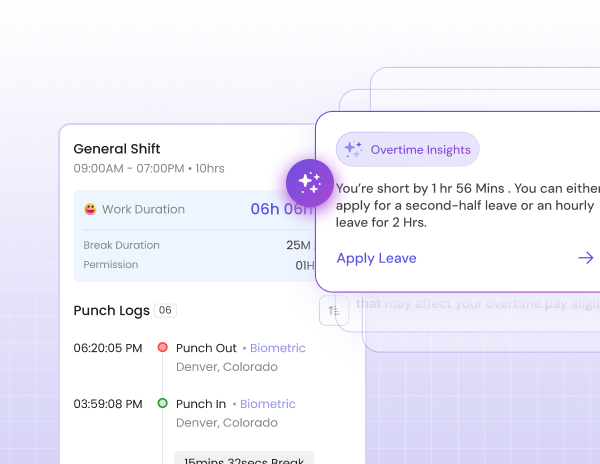This screenshot has width=600, height=464.
Task: Click the sparkle icon in Overtime Insights chip
Action: click(353, 149)
